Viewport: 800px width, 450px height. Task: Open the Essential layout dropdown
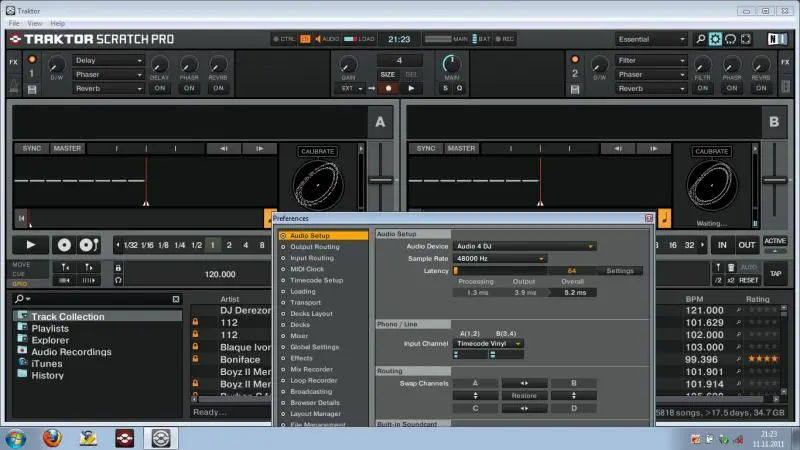[650, 39]
